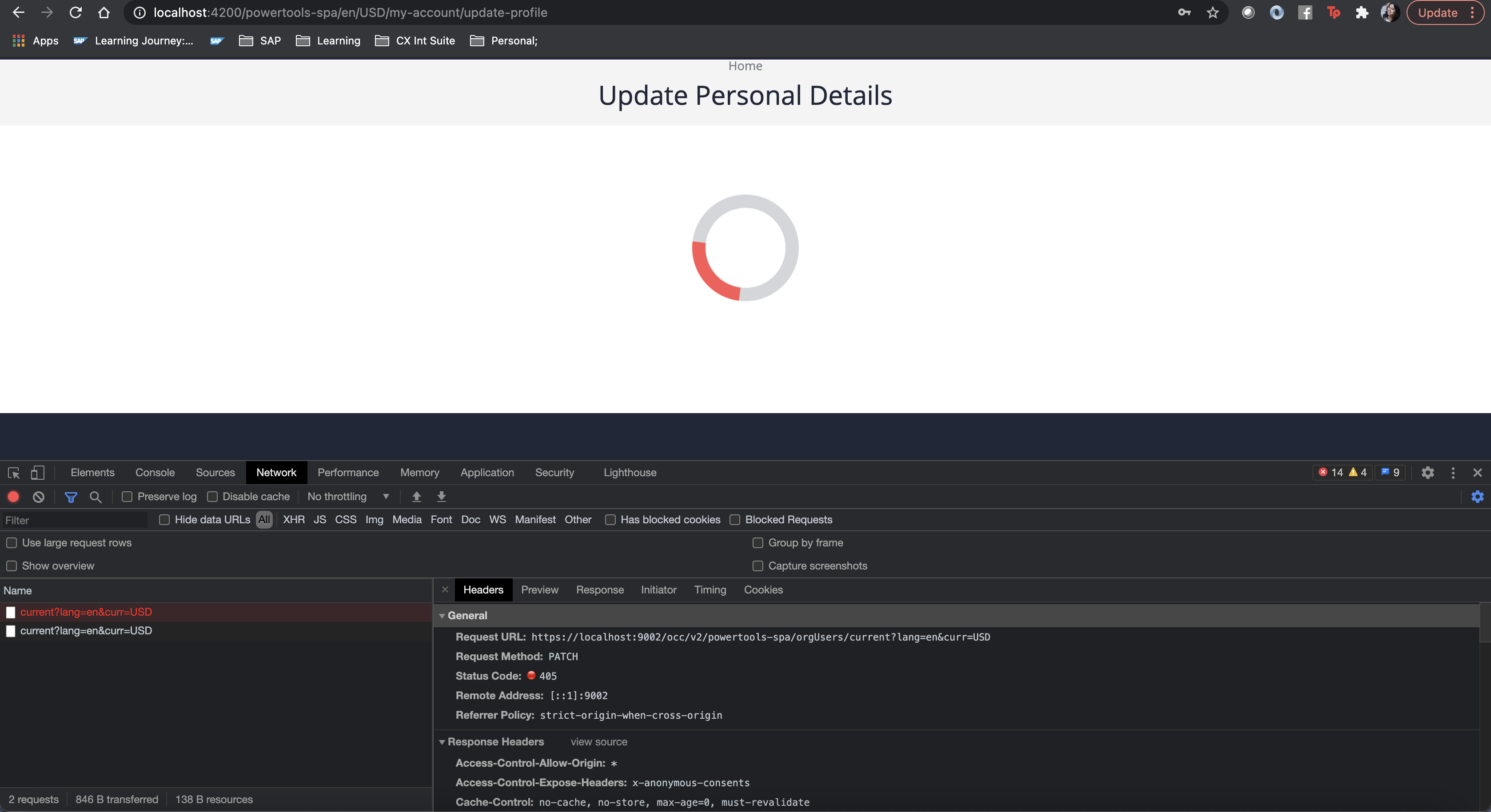
Task: Open blue network settings gear
Action: pyautogui.click(x=1477, y=497)
